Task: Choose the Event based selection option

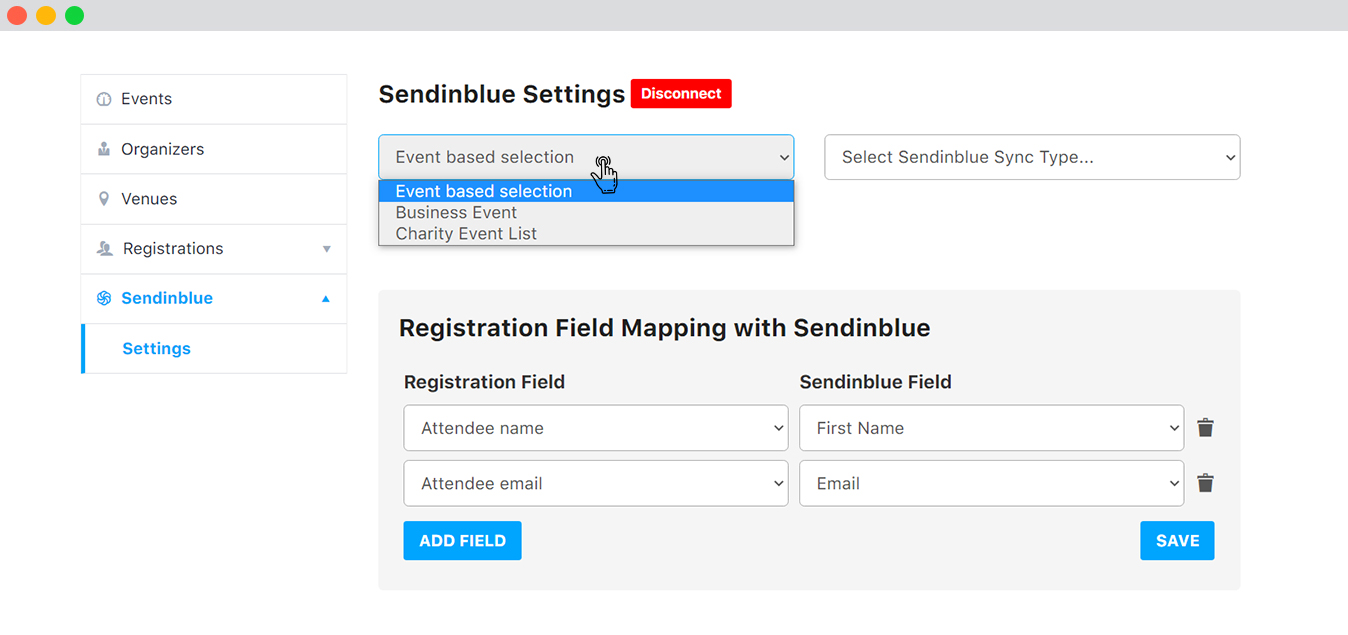Action: [x=586, y=191]
